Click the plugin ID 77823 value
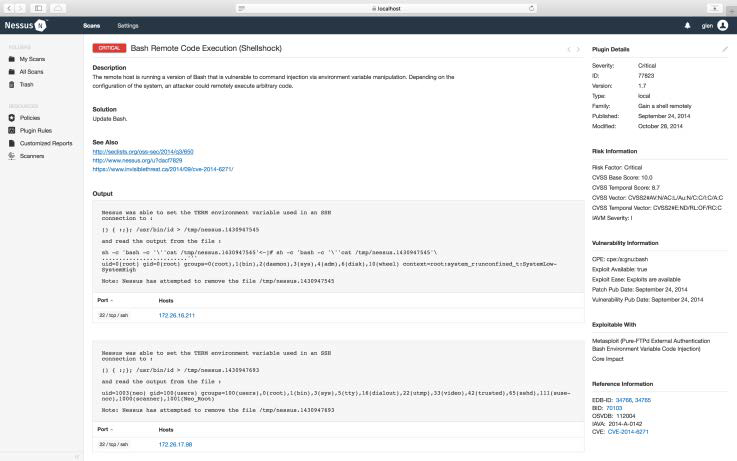The width and height of the screenshot is (737, 461). (646, 76)
